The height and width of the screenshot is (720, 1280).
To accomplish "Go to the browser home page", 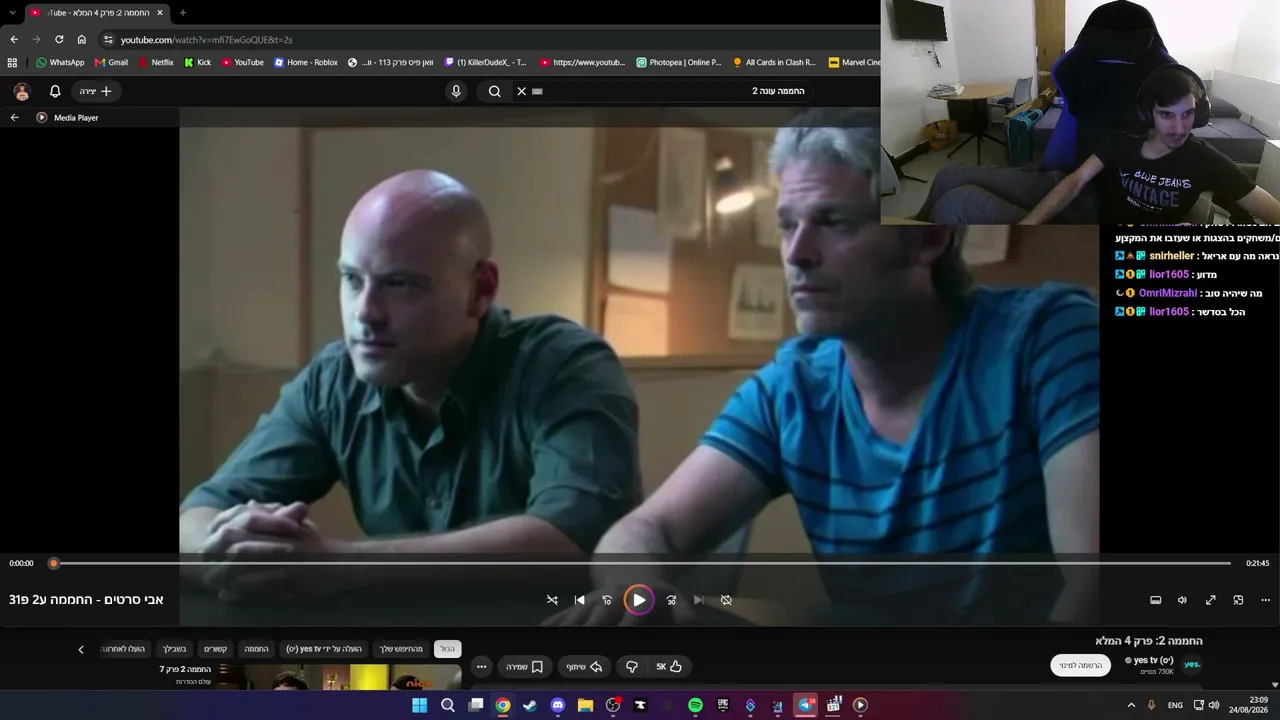I will point(82,39).
